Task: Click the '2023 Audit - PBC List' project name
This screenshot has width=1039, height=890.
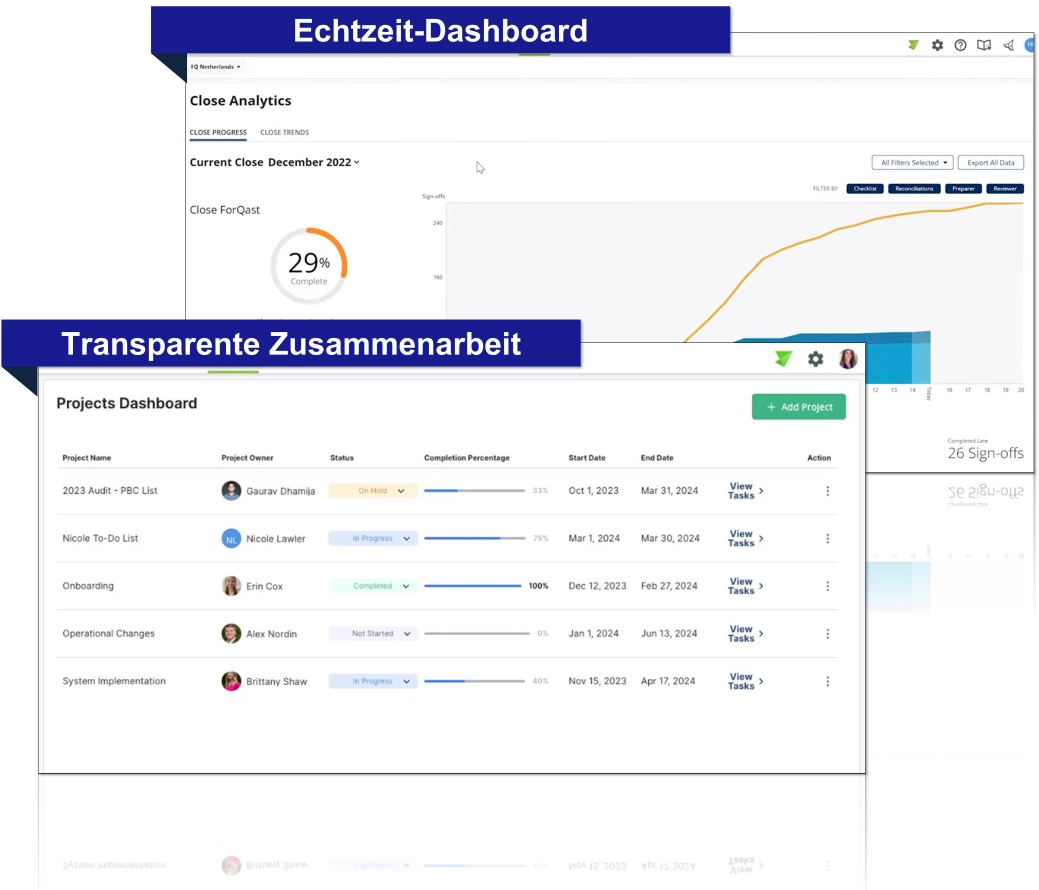Action: [x=110, y=491]
